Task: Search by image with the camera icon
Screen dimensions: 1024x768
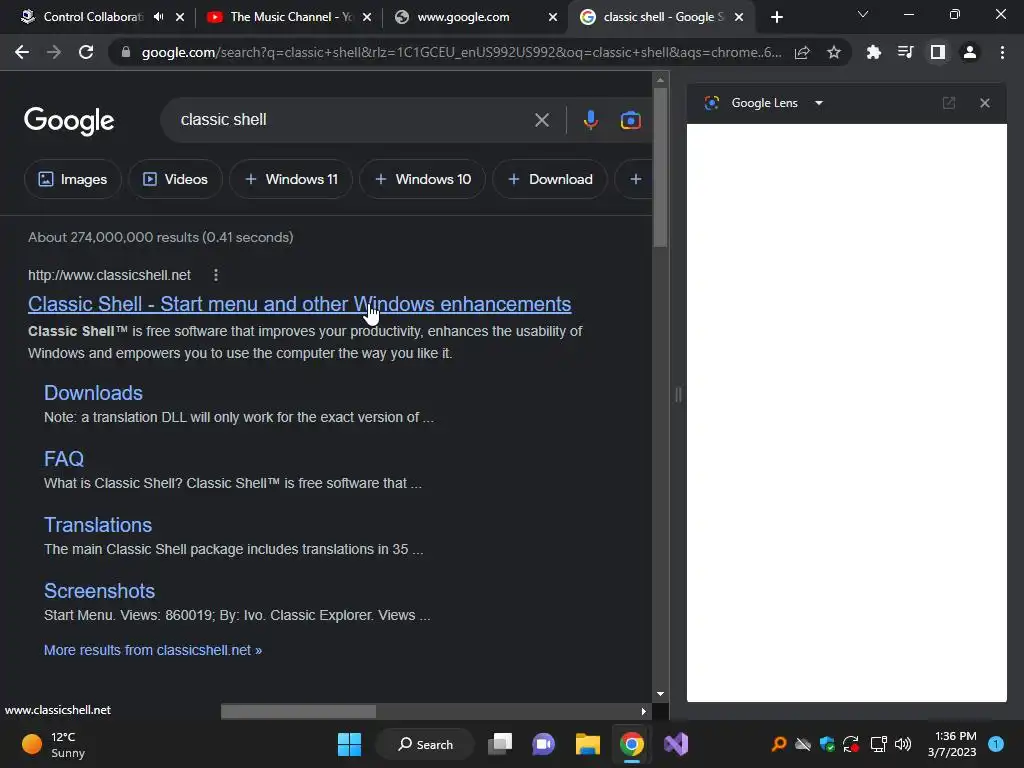Action: tap(630, 120)
